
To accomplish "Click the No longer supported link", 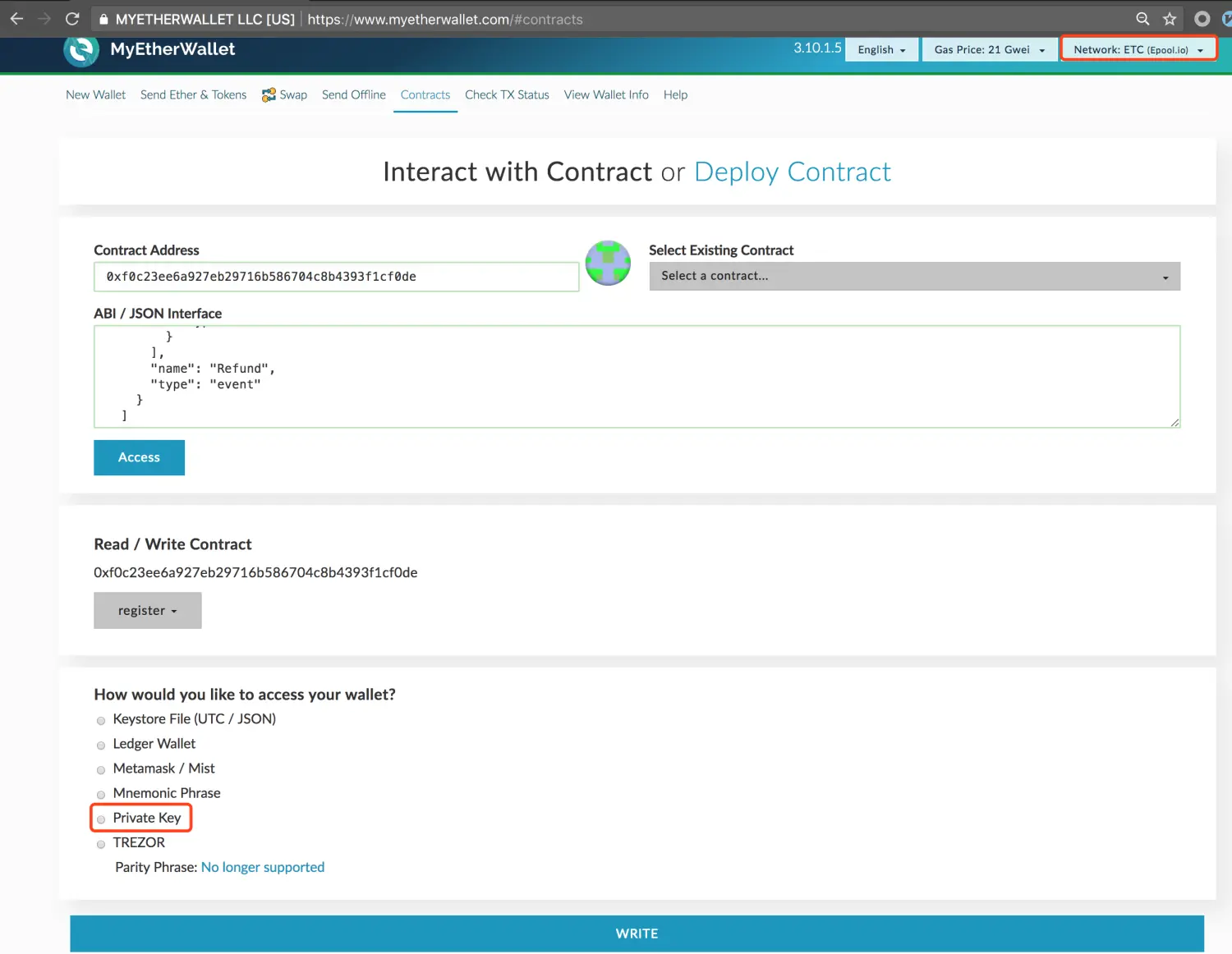I will coord(263,867).
